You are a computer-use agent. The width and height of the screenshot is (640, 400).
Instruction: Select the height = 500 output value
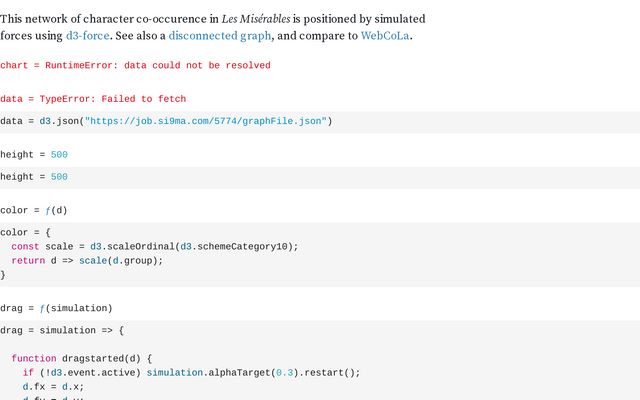(x=59, y=155)
